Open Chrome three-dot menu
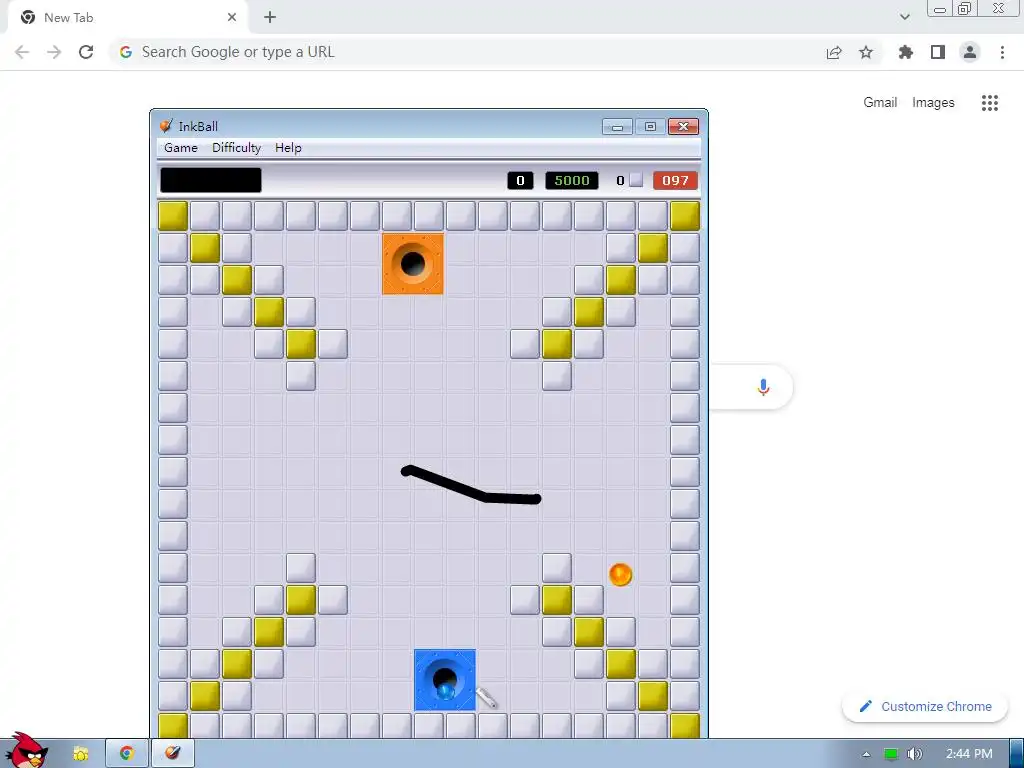The image size is (1024, 768). [1002, 52]
